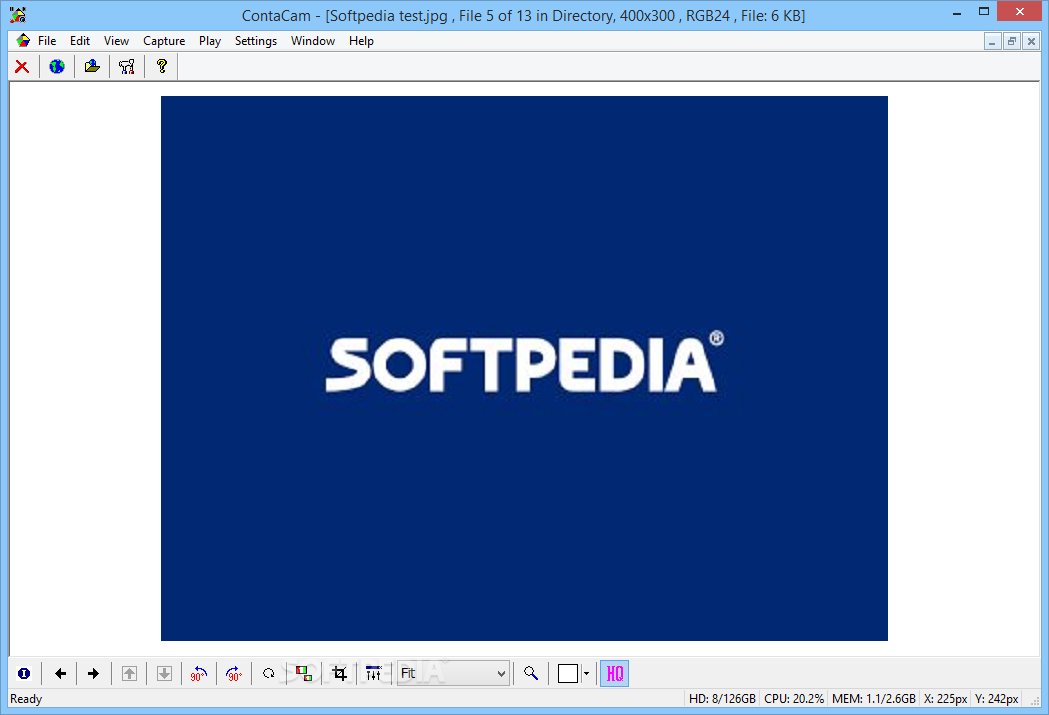Open the Edit menu

pos(80,41)
